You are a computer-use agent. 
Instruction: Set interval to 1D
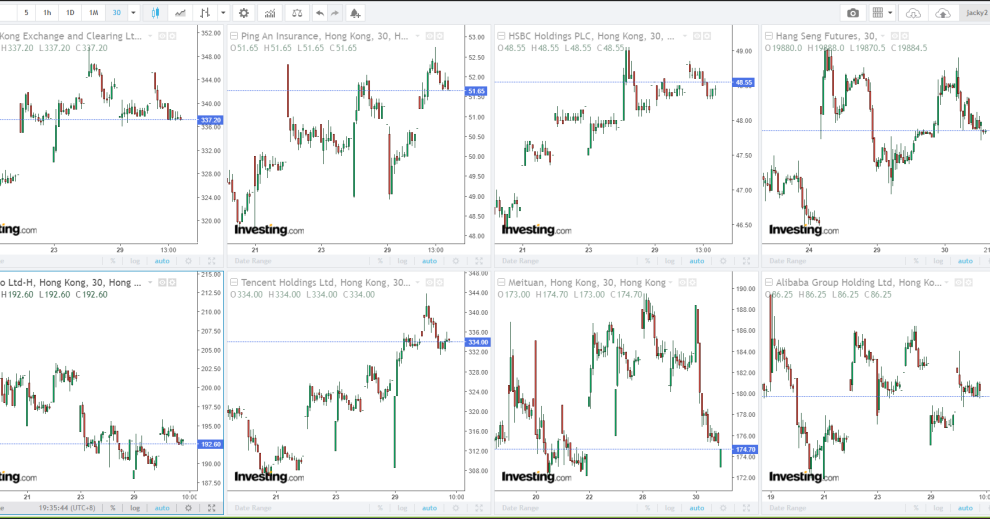pos(70,13)
